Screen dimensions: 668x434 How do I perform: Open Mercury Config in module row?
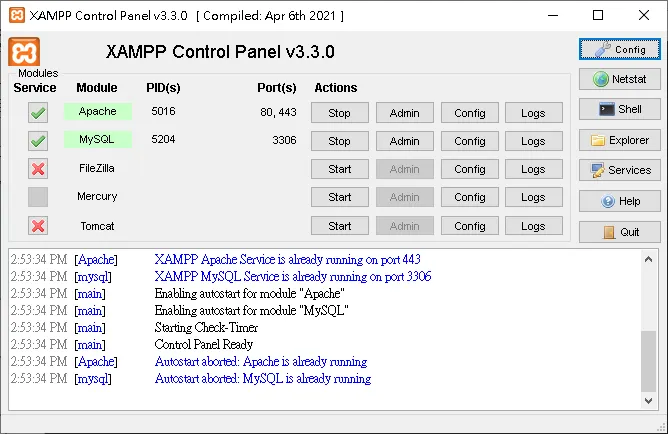[x=470, y=197]
